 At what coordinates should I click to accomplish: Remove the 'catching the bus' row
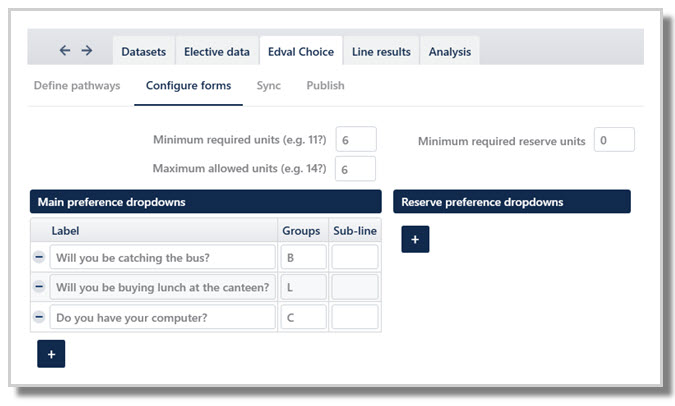click(39, 257)
